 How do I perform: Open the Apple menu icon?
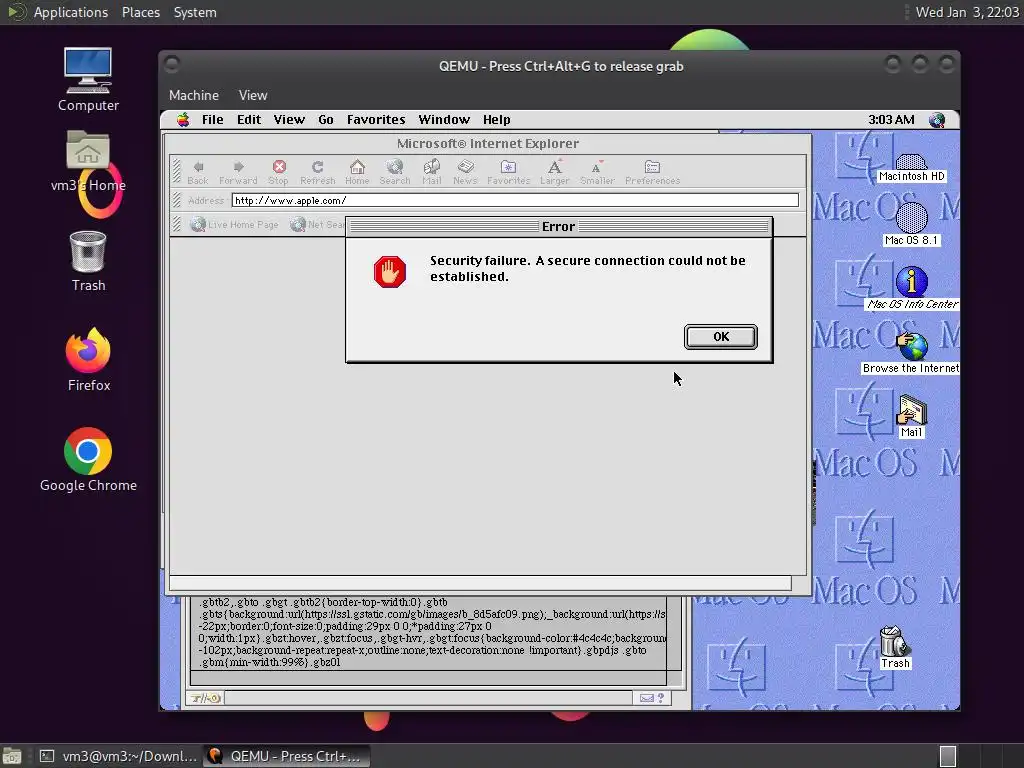[183, 120]
